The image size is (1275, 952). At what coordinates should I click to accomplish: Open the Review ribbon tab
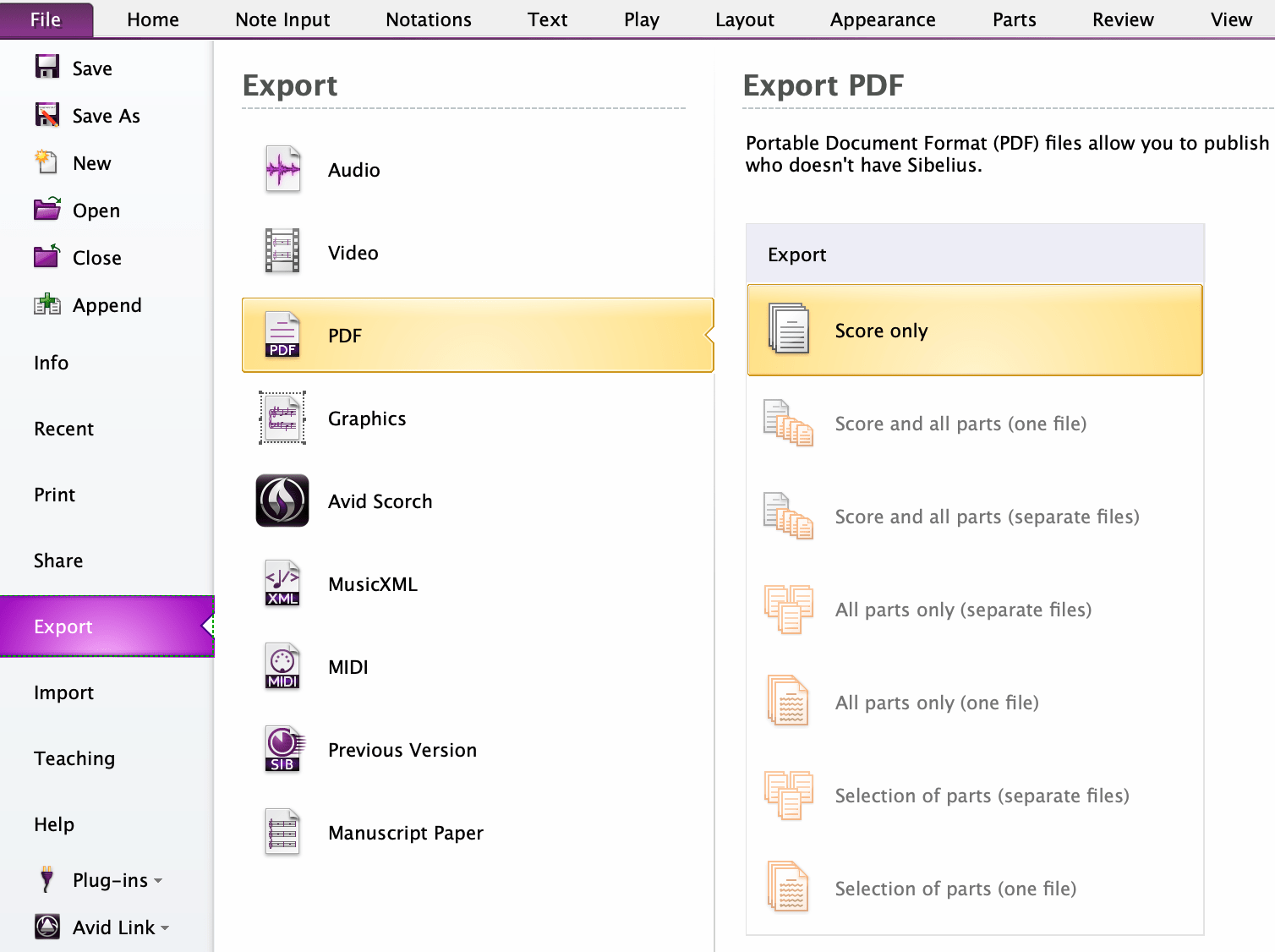(x=1123, y=19)
